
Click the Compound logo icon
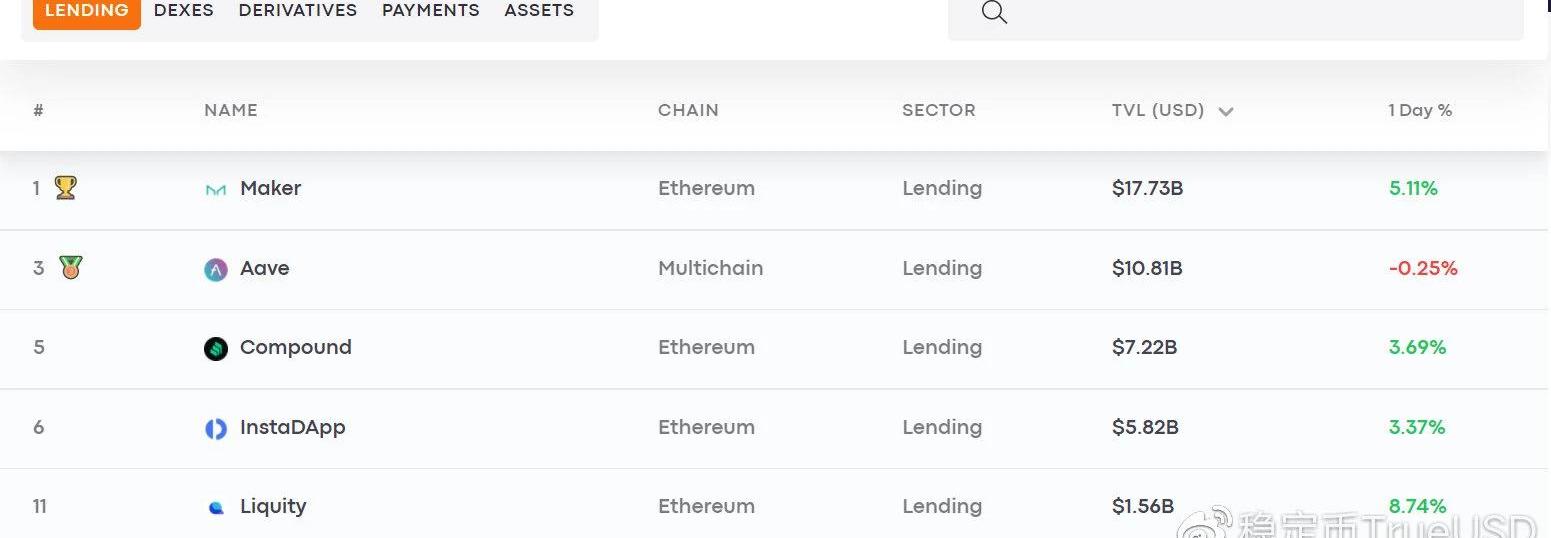pos(216,349)
